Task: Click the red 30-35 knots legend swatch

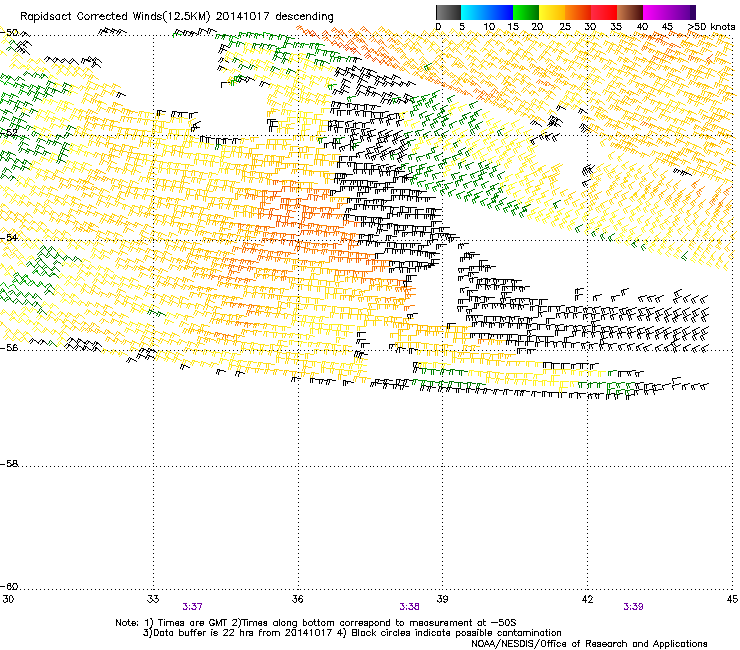Action: pos(604,12)
